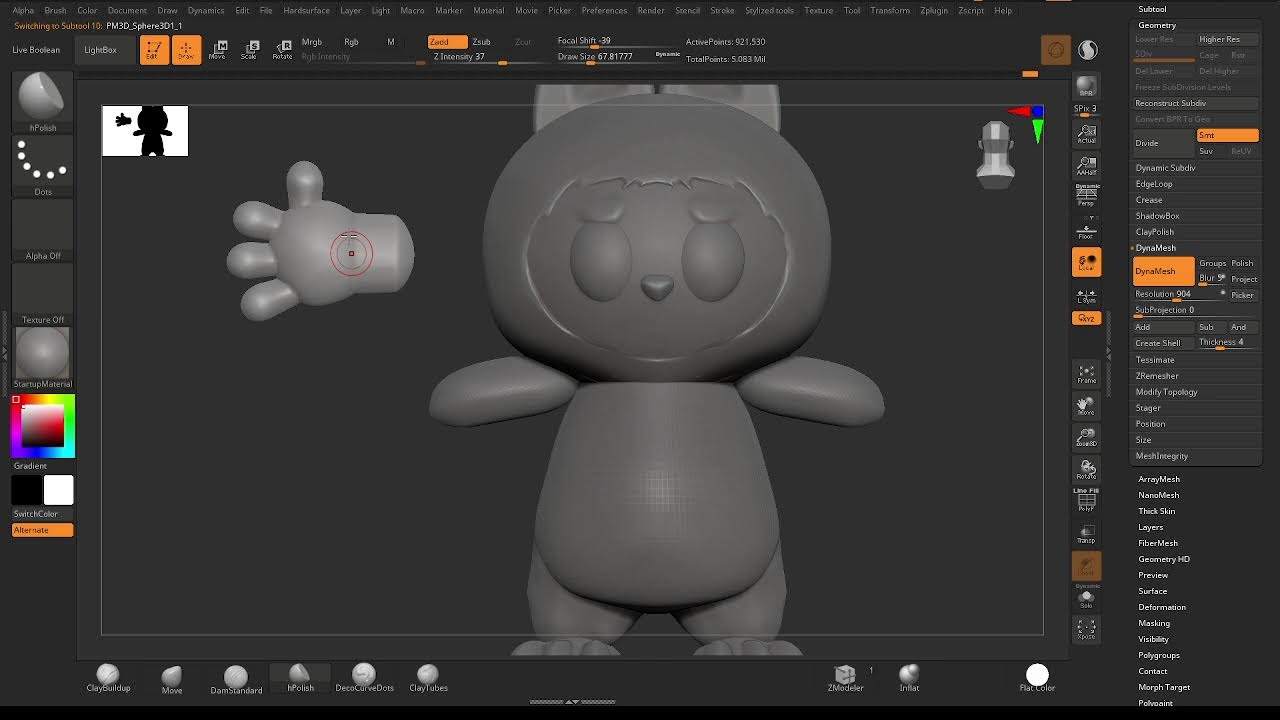Click the Reconstruct Subdiv button
The height and width of the screenshot is (720, 1280).
click(x=1195, y=103)
